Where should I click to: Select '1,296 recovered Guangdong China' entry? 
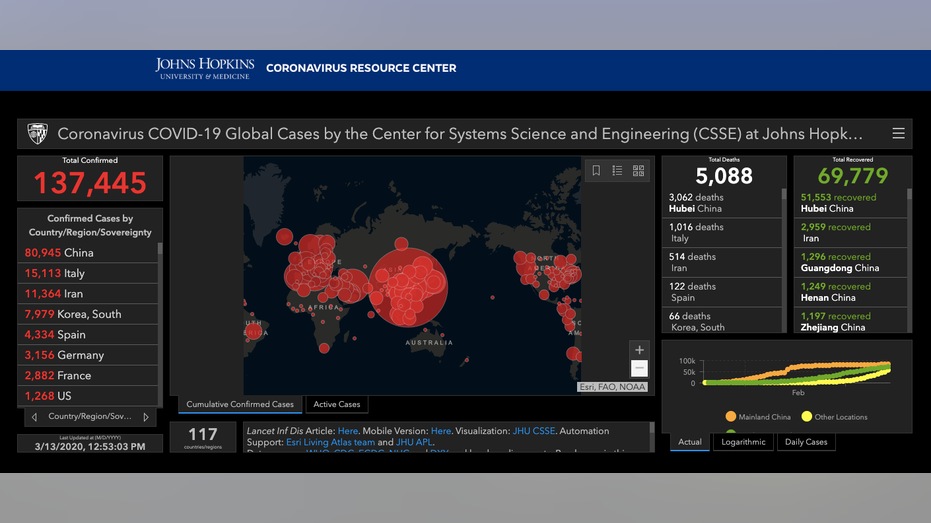pos(850,262)
